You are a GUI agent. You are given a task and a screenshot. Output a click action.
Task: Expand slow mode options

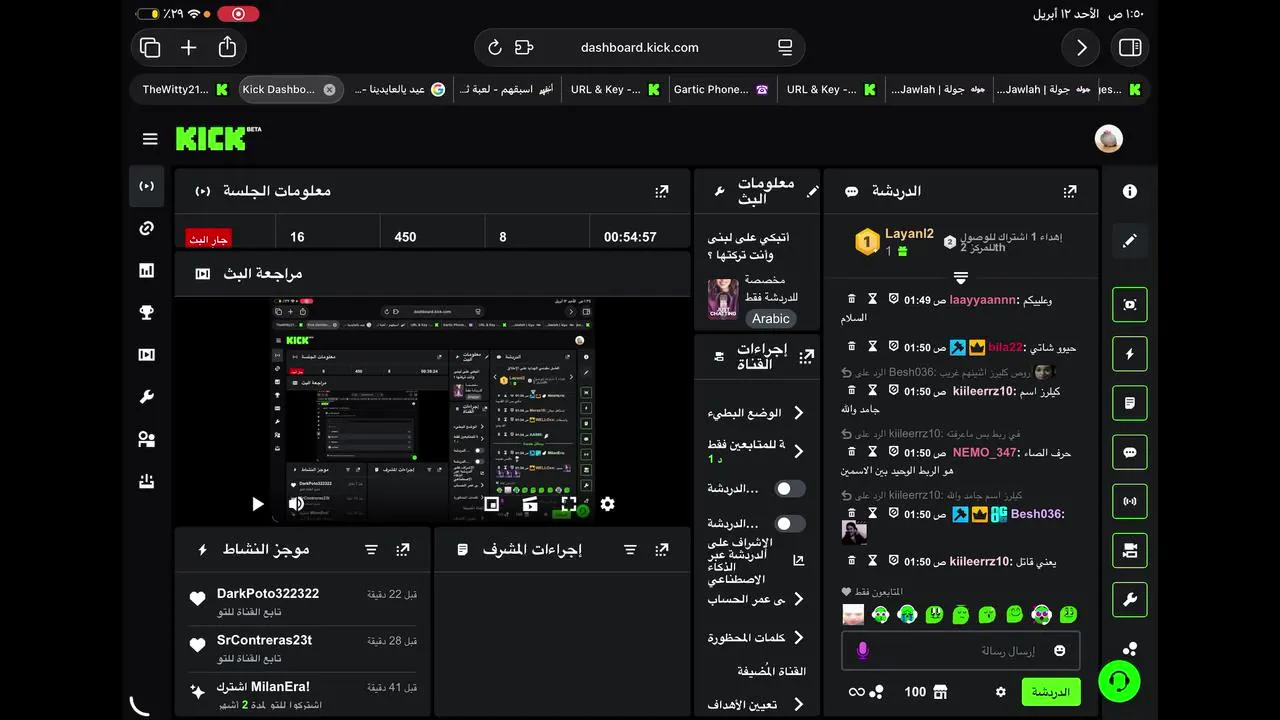pos(798,413)
